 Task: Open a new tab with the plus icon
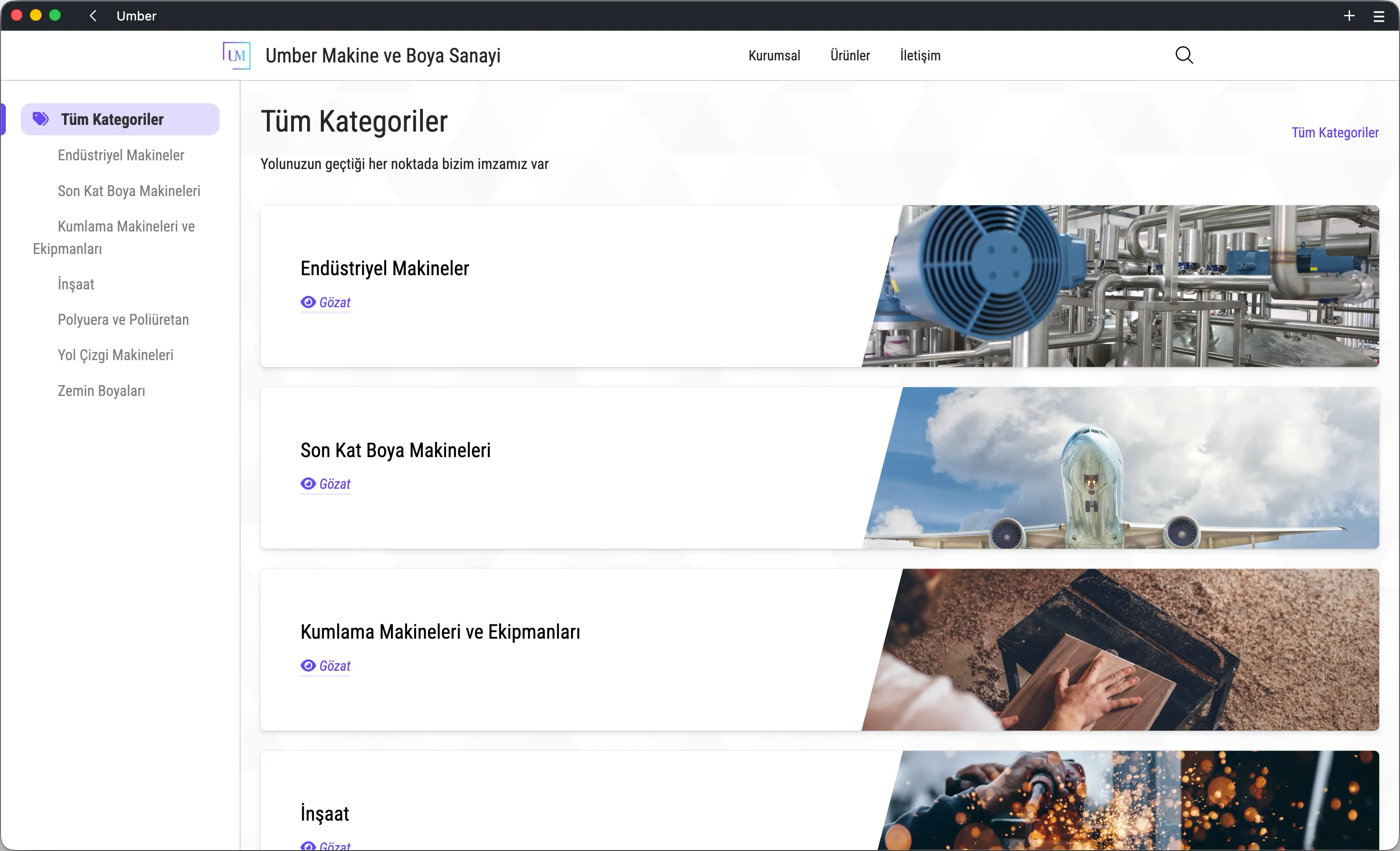point(1349,16)
